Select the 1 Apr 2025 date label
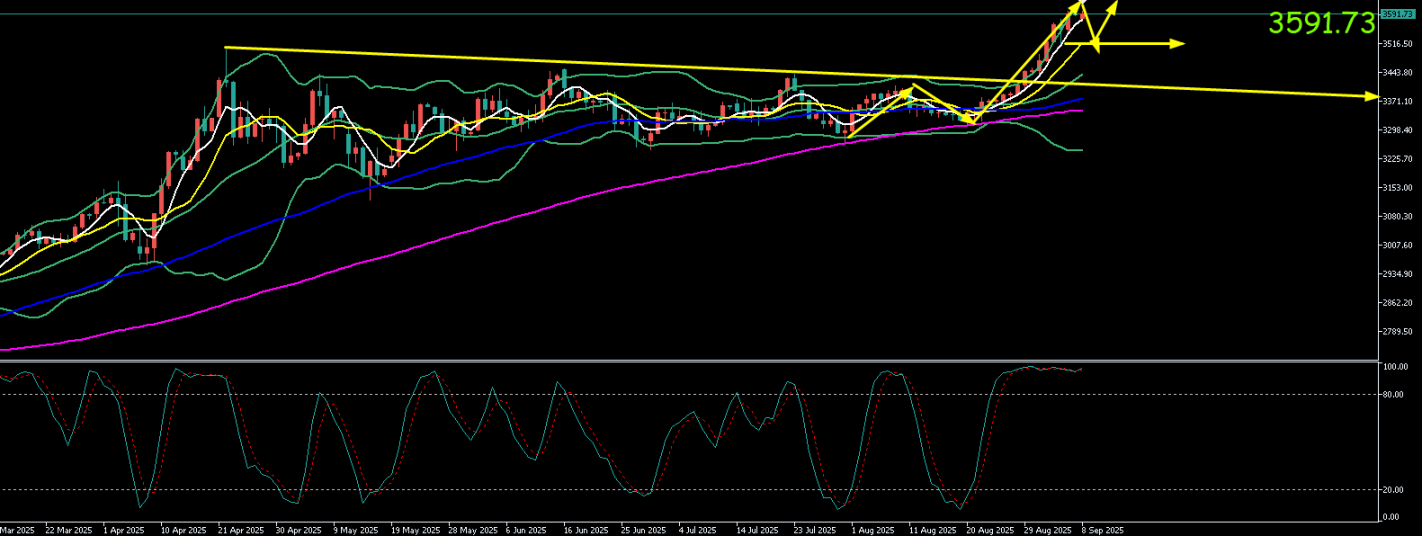 [x=126, y=530]
